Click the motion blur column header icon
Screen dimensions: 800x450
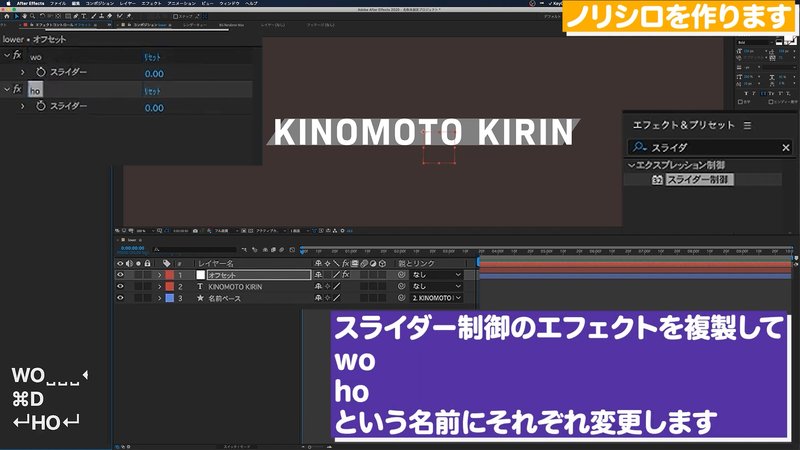pyautogui.click(x=364, y=263)
